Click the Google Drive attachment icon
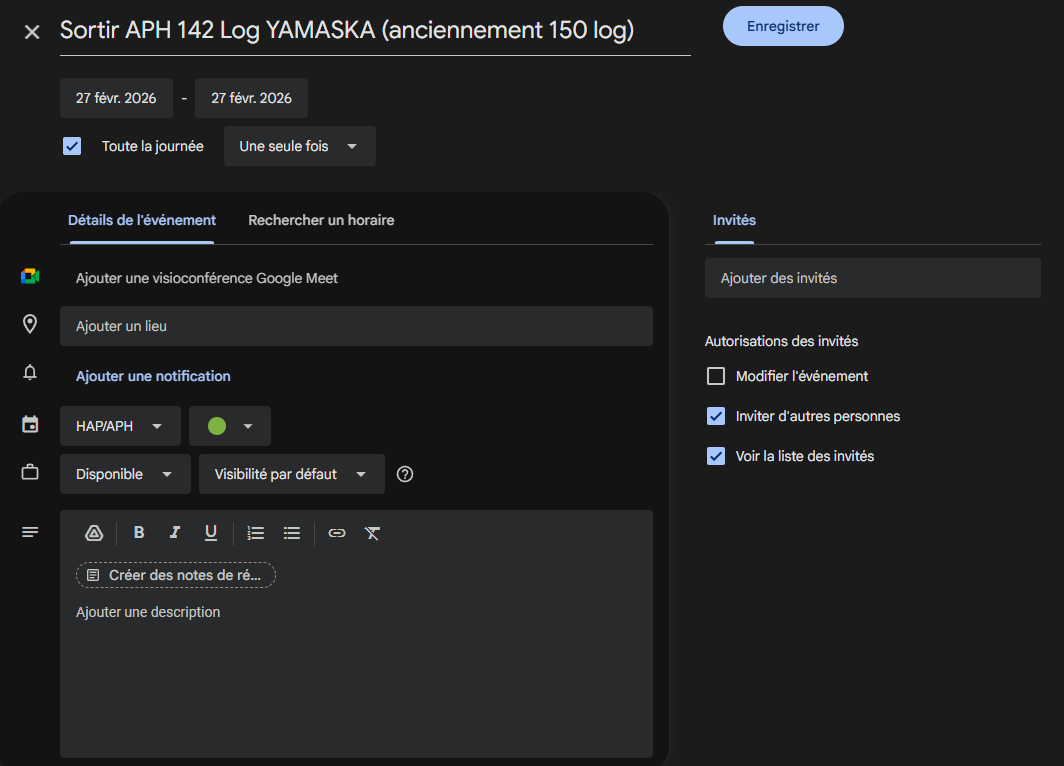This screenshot has height=766, width=1064. click(94, 533)
